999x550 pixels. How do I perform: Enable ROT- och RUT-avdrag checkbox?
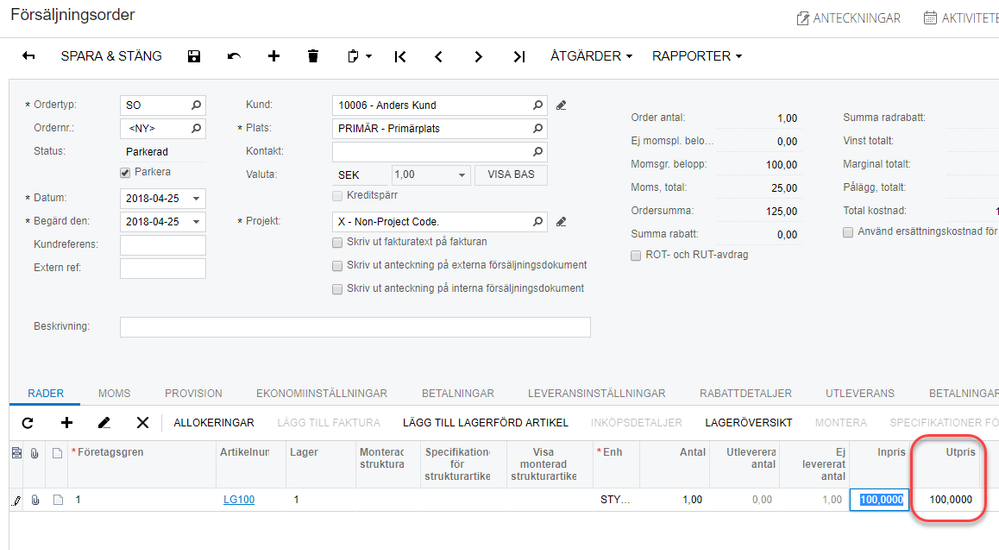pyautogui.click(x=636, y=255)
